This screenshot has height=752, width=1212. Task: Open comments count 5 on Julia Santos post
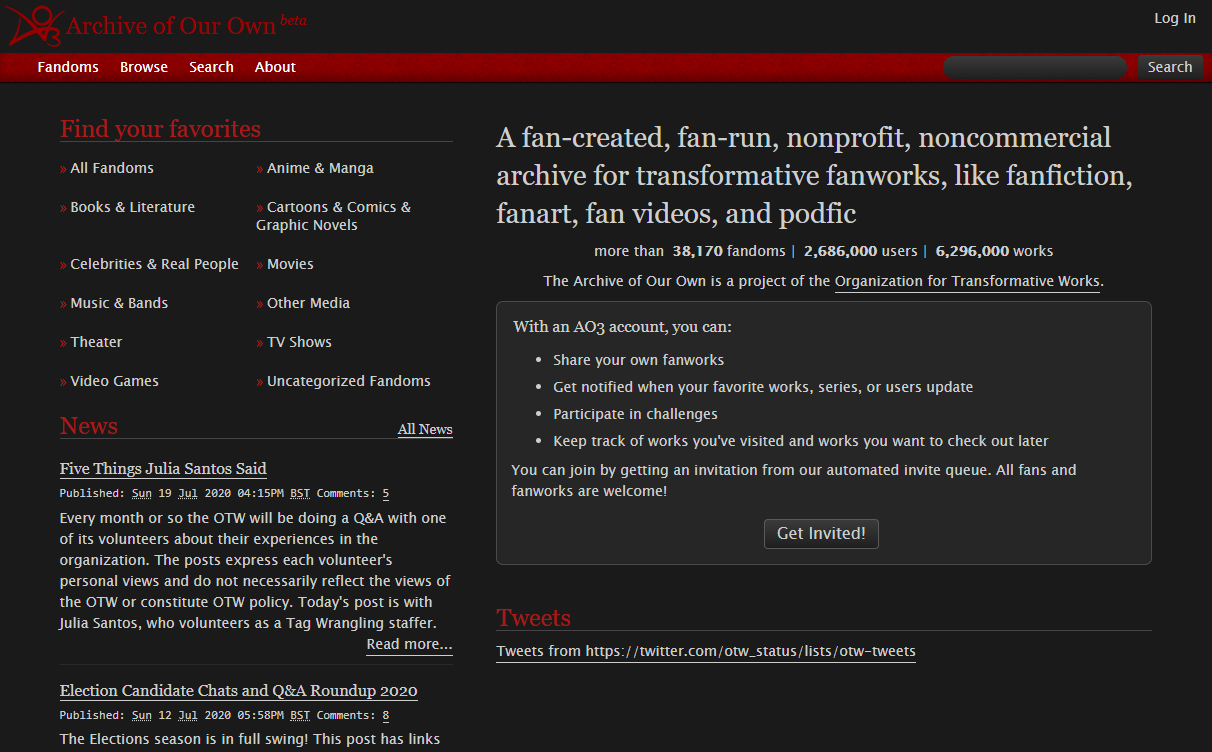coord(386,493)
